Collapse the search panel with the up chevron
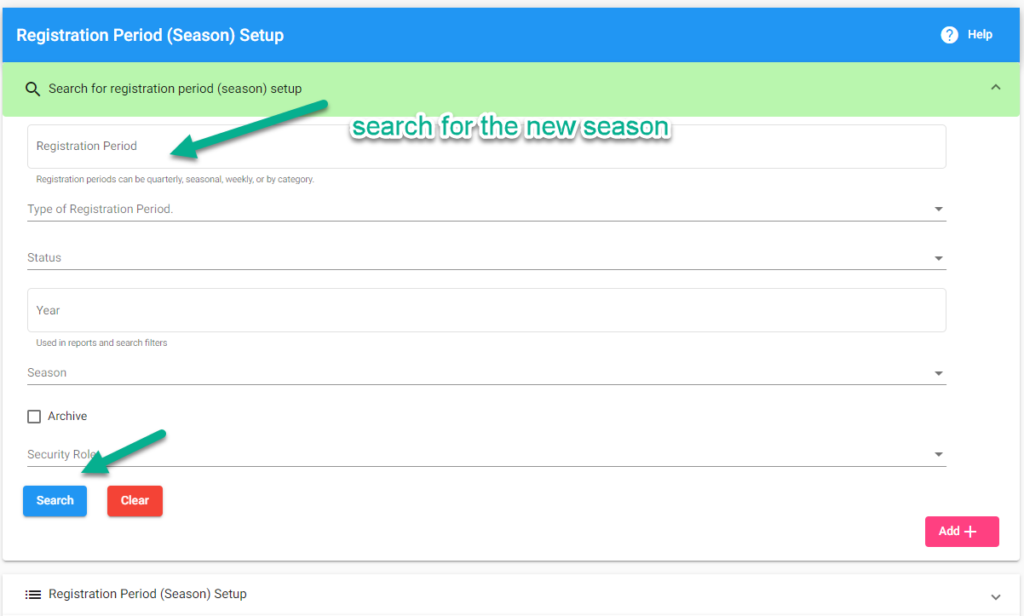The image size is (1024, 616). click(x=995, y=87)
